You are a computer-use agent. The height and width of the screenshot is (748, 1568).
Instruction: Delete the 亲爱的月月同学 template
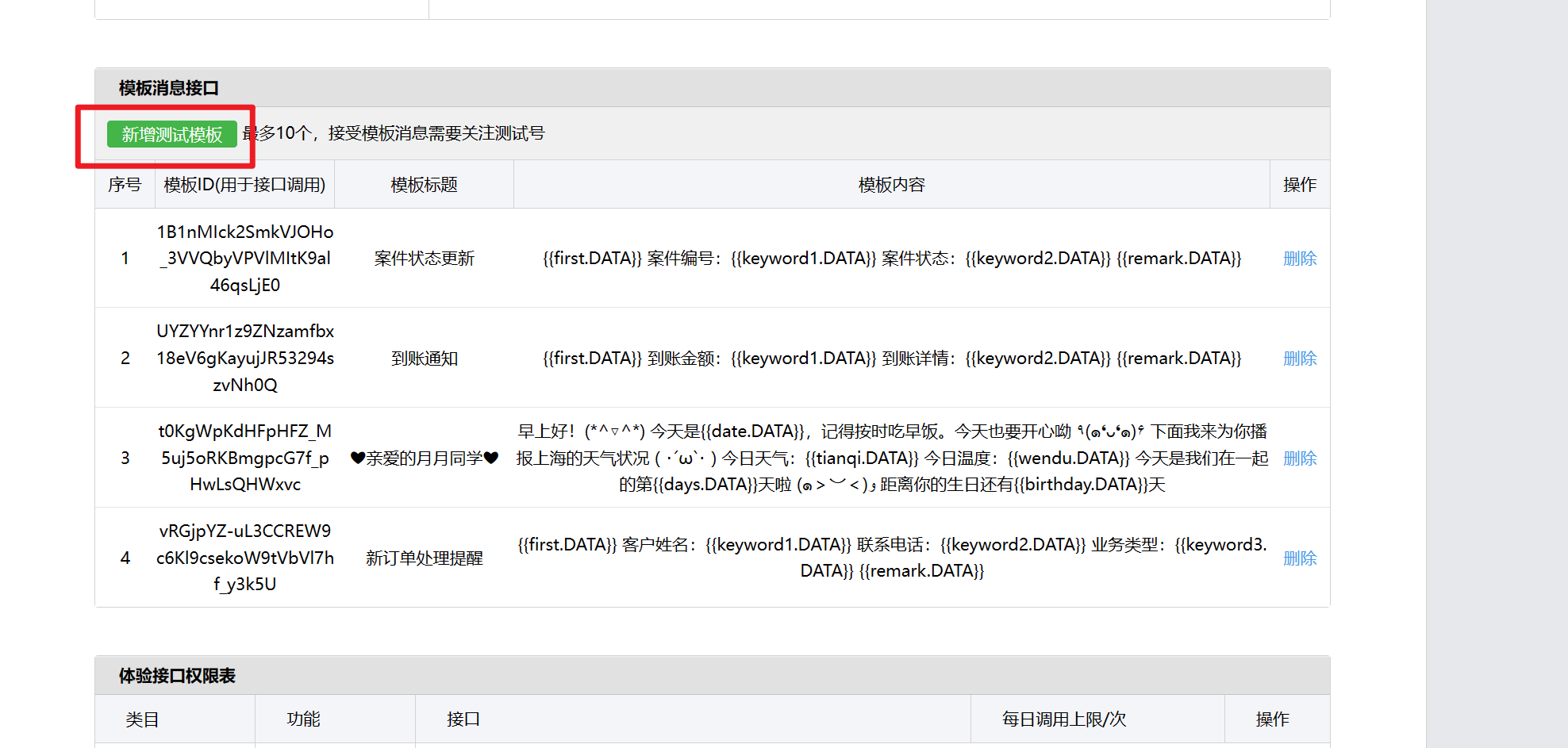point(1300,458)
